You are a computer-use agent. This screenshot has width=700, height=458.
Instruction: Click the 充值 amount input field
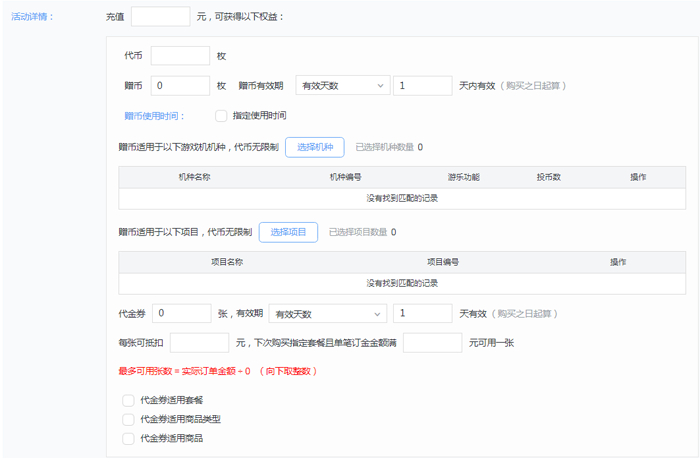161,17
